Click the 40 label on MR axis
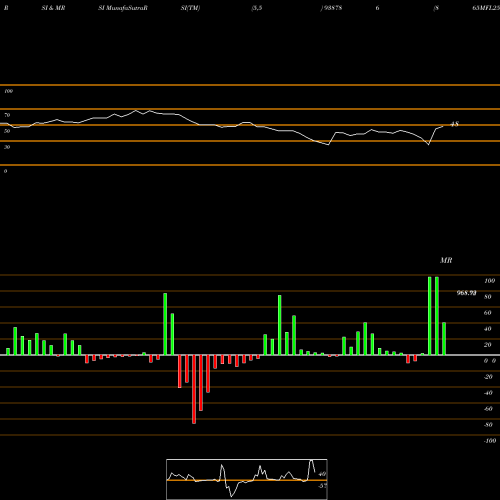This screenshot has width=500, height=500. pyautogui.click(x=488, y=329)
